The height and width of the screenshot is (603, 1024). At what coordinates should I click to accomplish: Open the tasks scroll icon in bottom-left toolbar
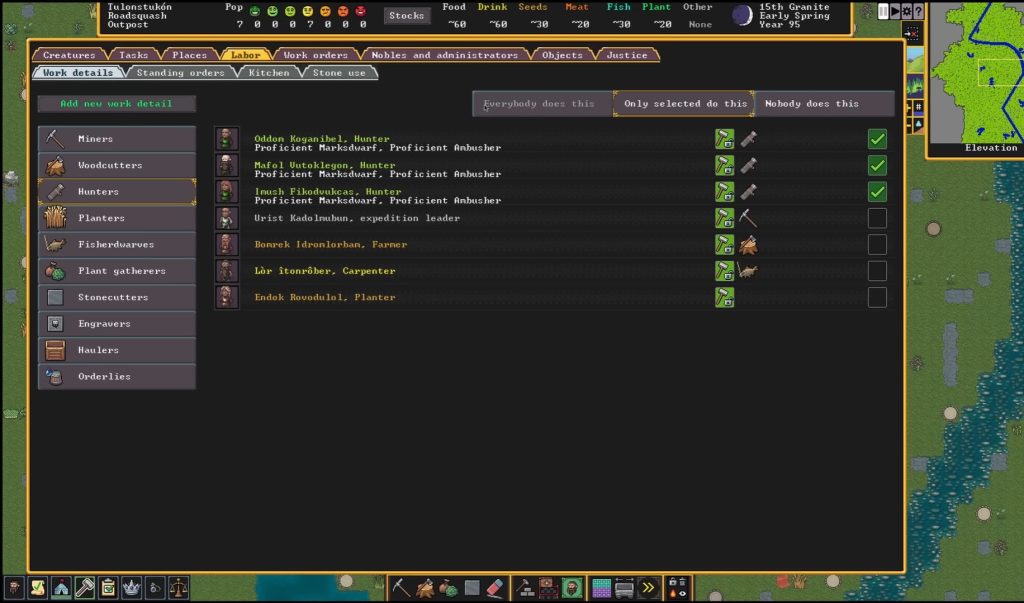(37, 587)
